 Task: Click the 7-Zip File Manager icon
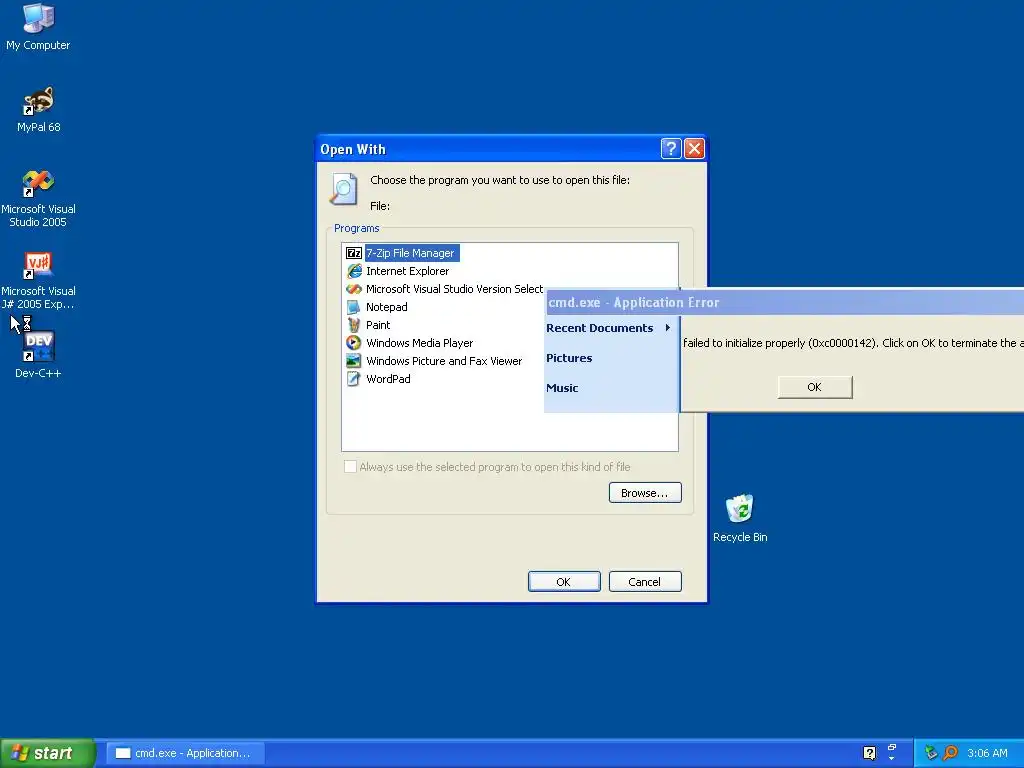[354, 253]
